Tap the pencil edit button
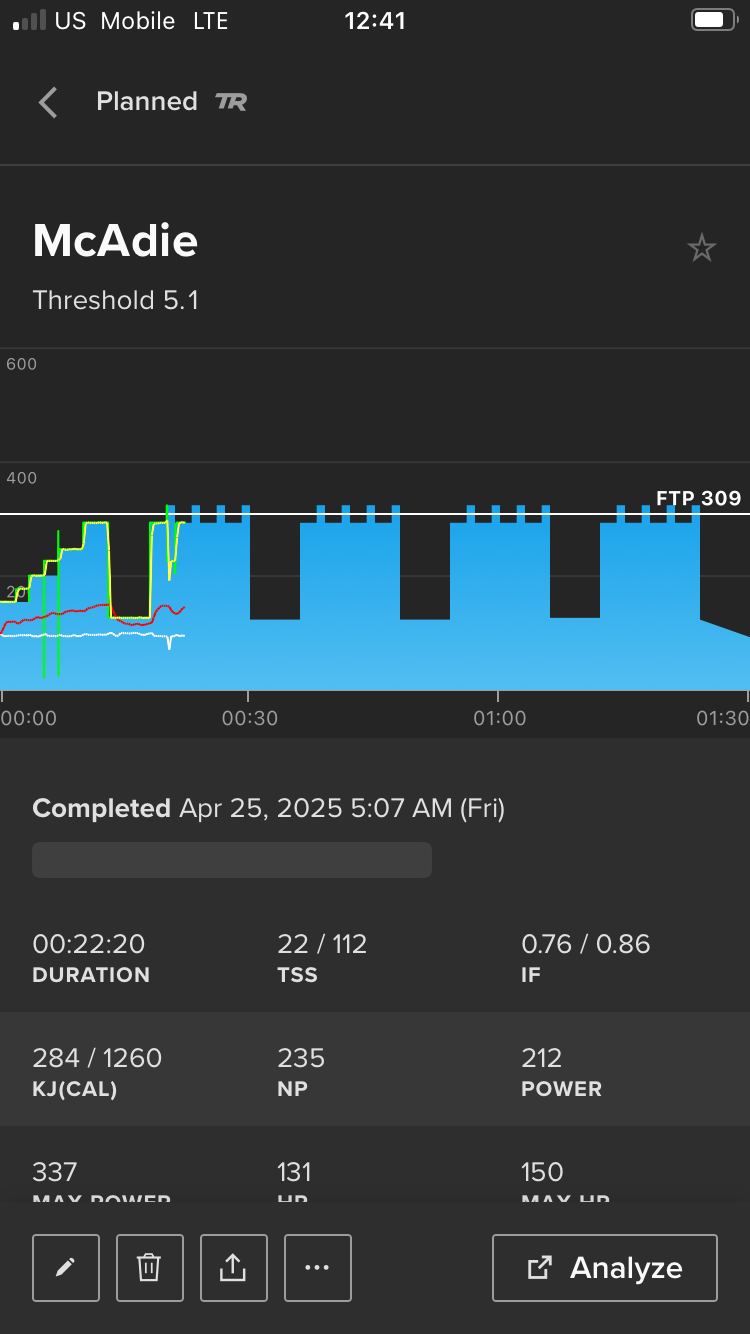Screen dimensions: 750x1334 66,1268
